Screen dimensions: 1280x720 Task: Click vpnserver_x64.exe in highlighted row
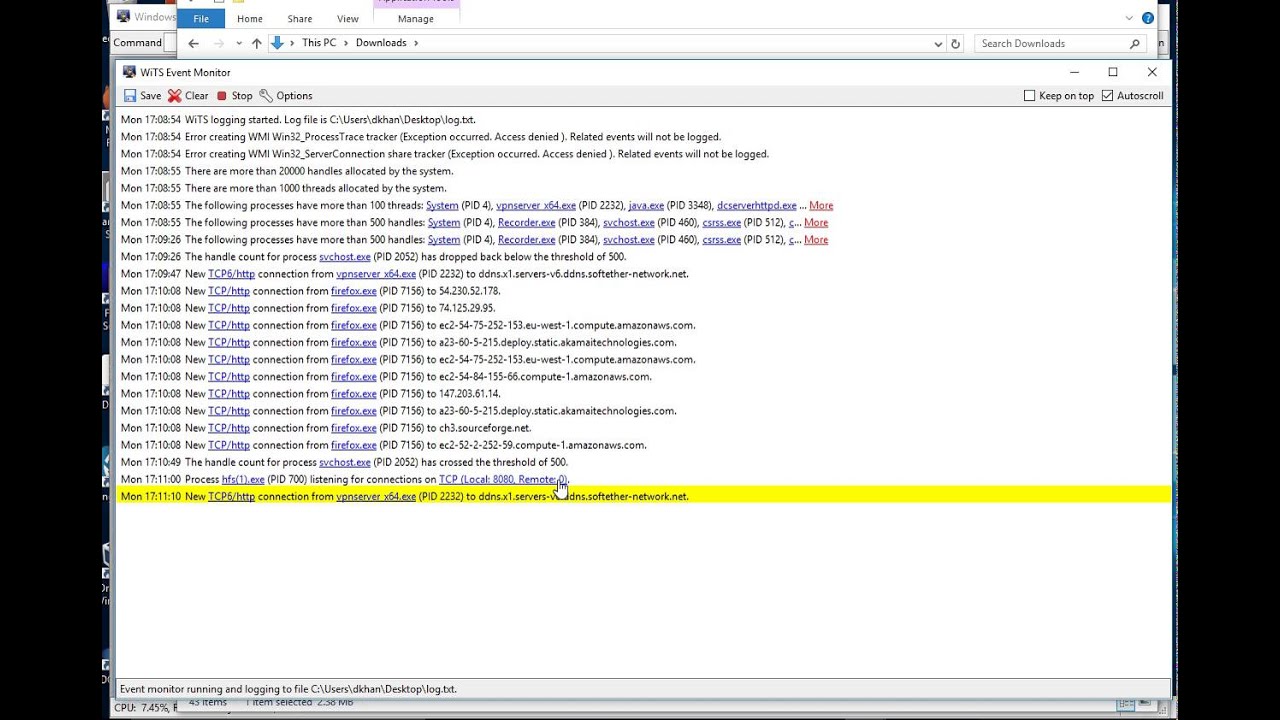(376, 497)
